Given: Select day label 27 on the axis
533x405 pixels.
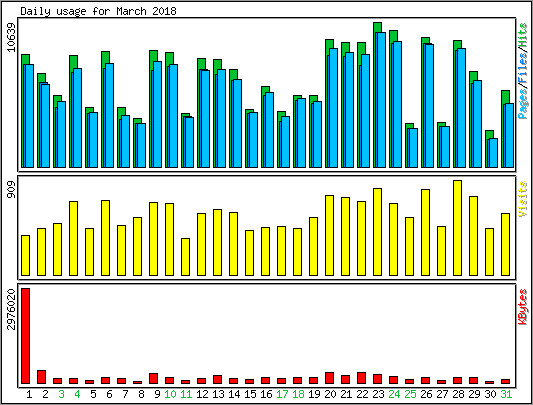Looking at the screenshot, I should coord(442,394).
